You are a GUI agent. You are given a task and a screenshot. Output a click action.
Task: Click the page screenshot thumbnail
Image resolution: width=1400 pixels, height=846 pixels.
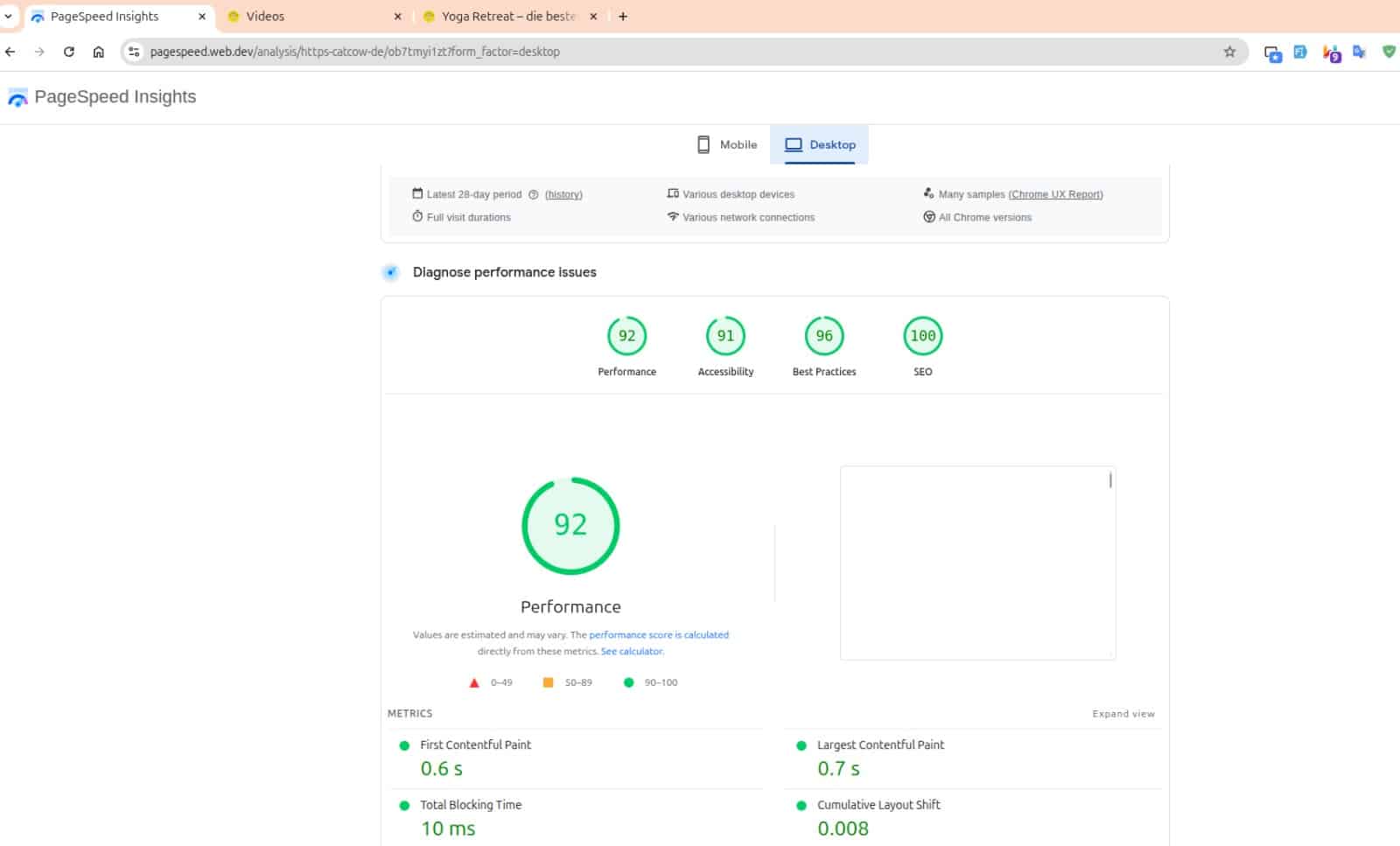[977, 563]
